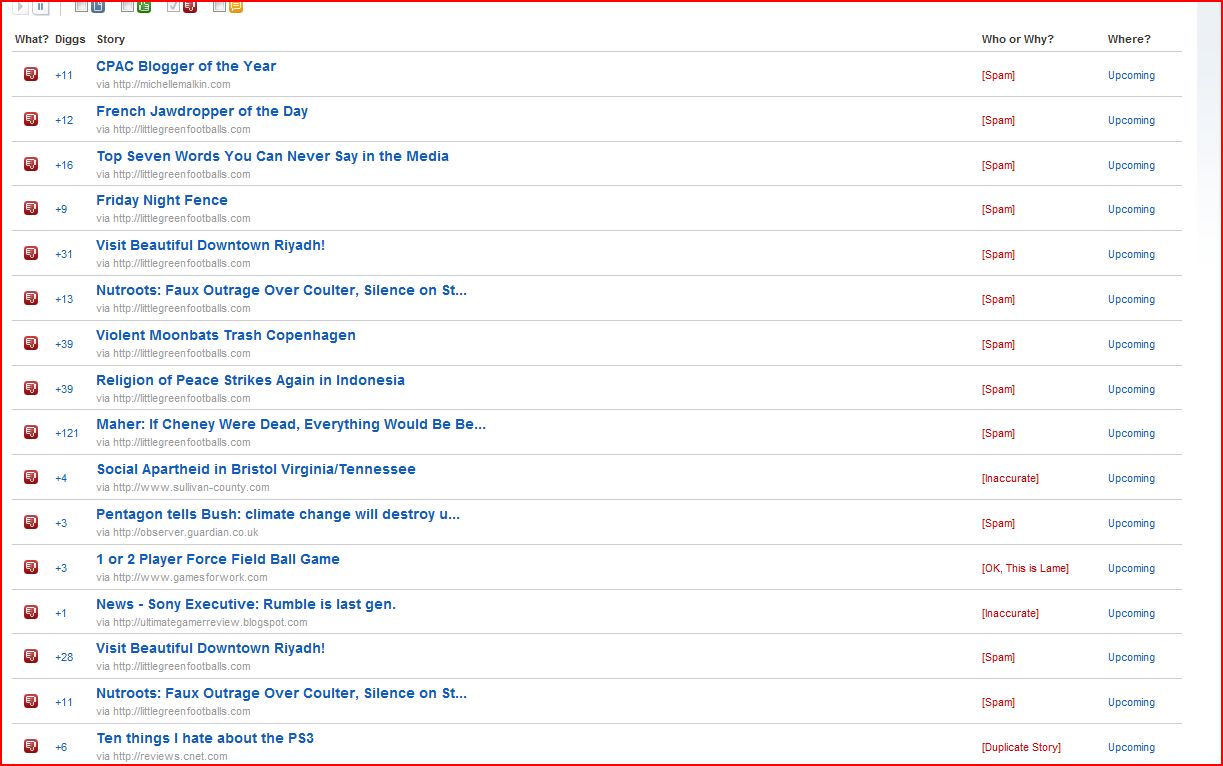Click the +121 digg count
This screenshot has height=766, width=1223.
tap(67, 433)
